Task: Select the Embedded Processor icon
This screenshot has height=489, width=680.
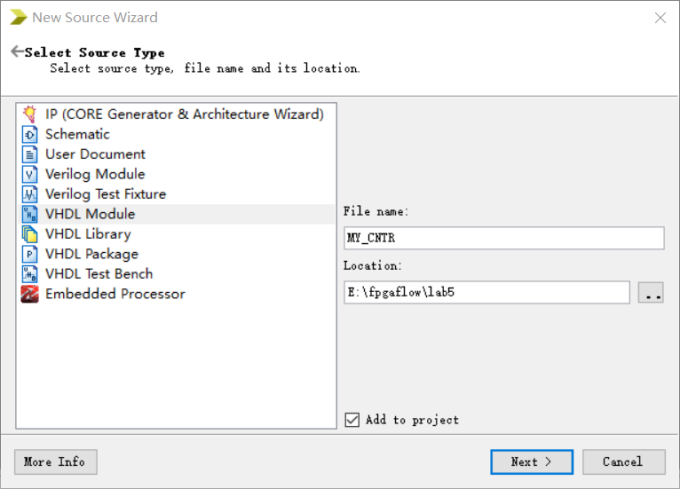Action: (29, 294)
